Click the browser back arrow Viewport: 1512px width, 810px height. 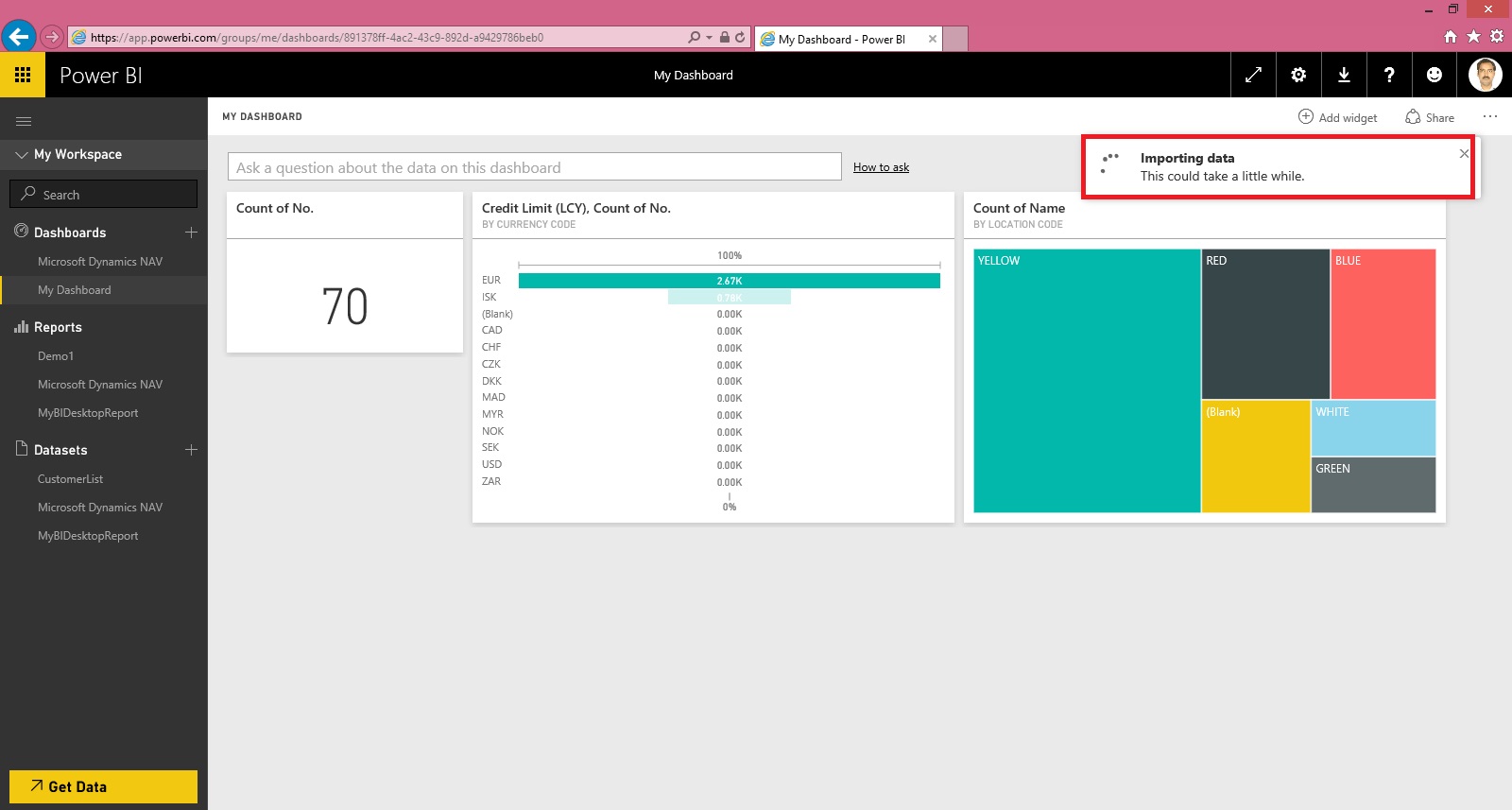tap(19, 37)
